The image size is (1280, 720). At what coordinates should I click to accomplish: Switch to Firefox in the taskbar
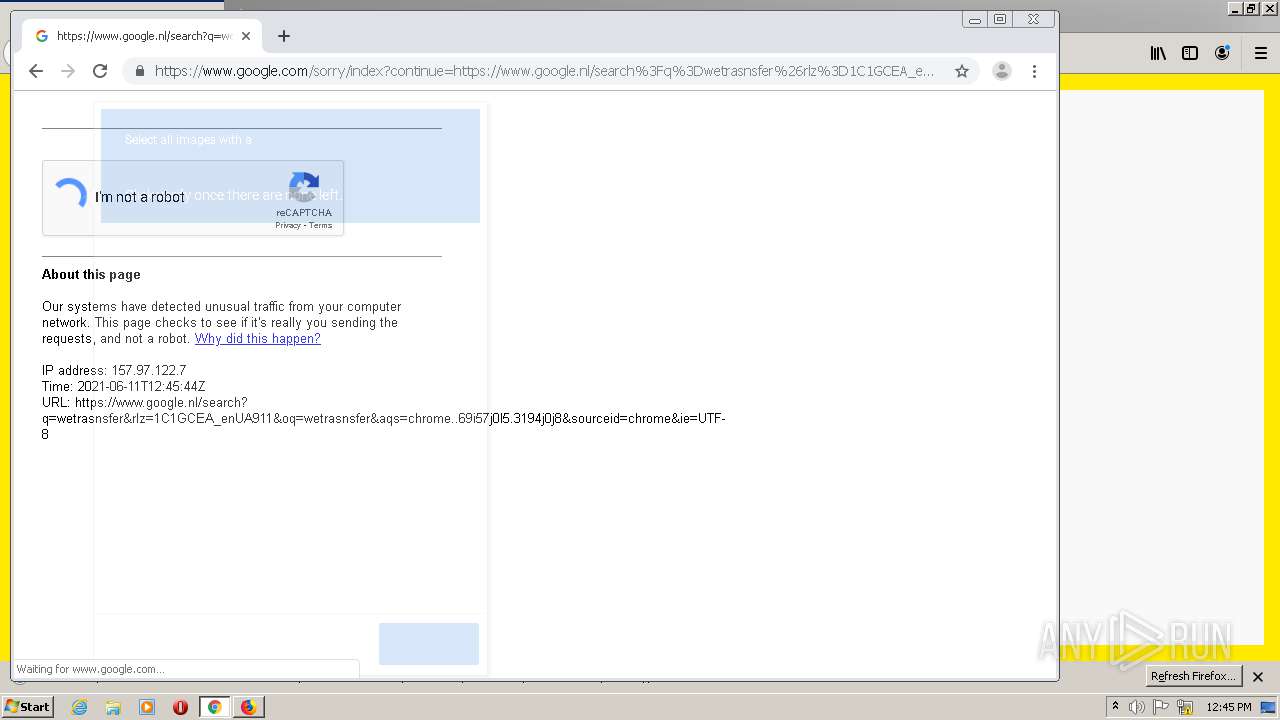(x=248, y=707)
